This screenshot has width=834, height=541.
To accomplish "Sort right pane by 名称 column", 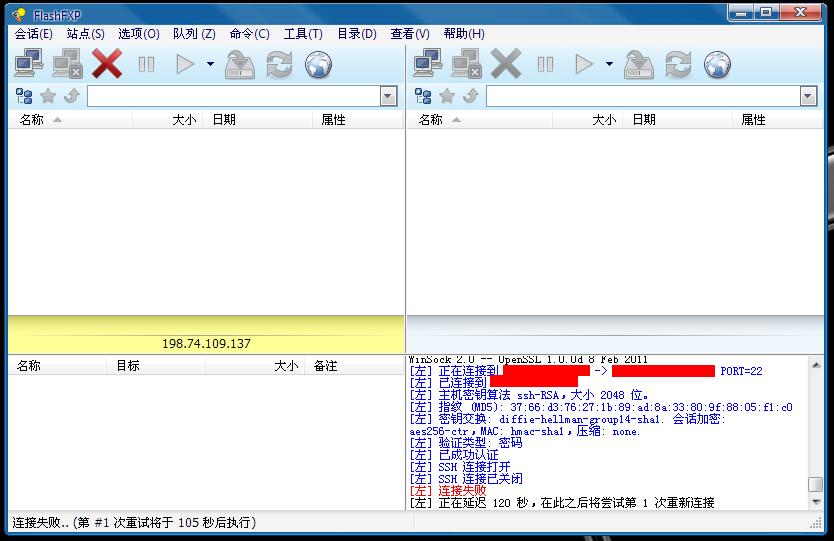I will (480, 120).
